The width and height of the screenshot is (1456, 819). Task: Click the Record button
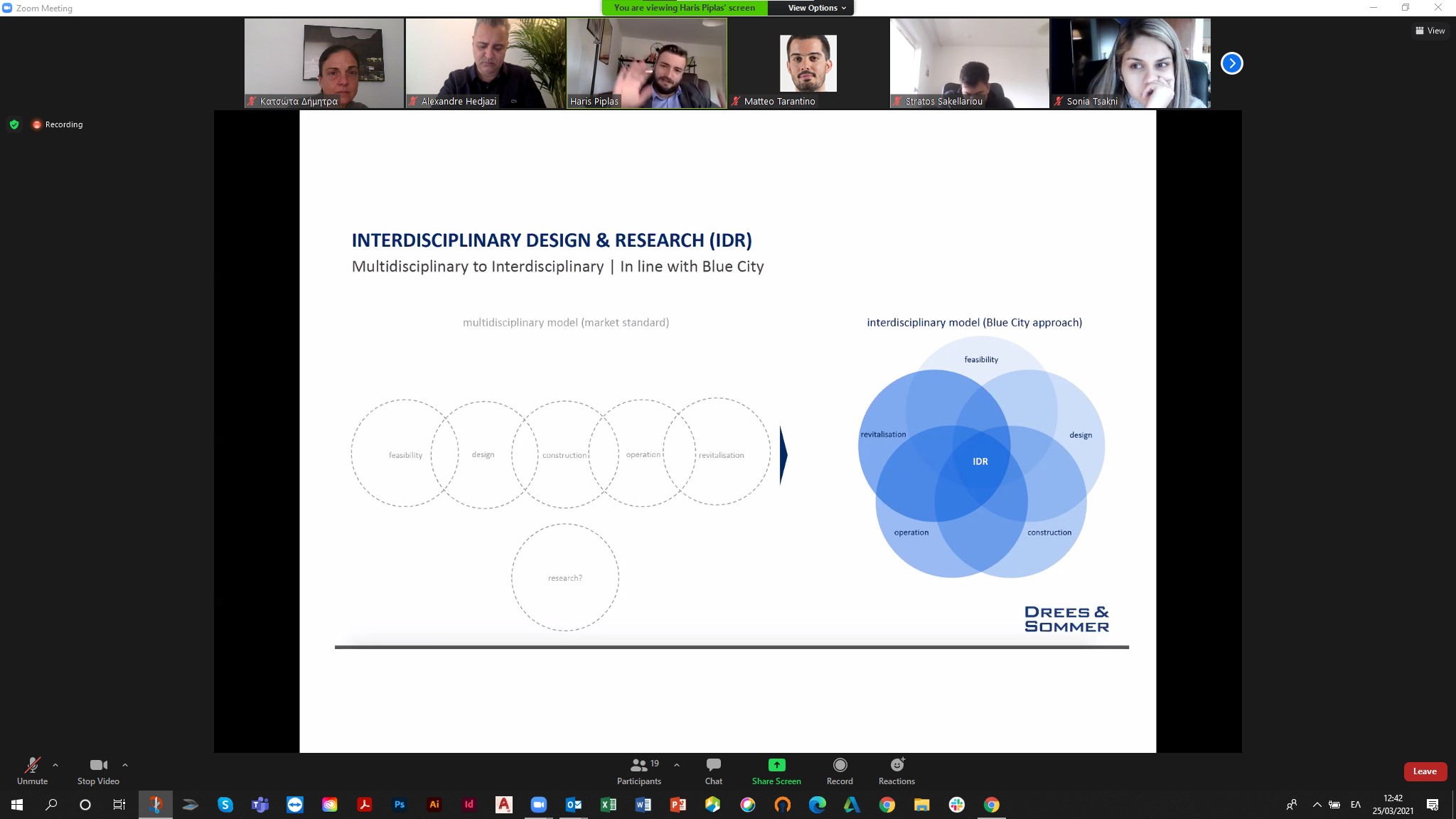tap(840, 771)
